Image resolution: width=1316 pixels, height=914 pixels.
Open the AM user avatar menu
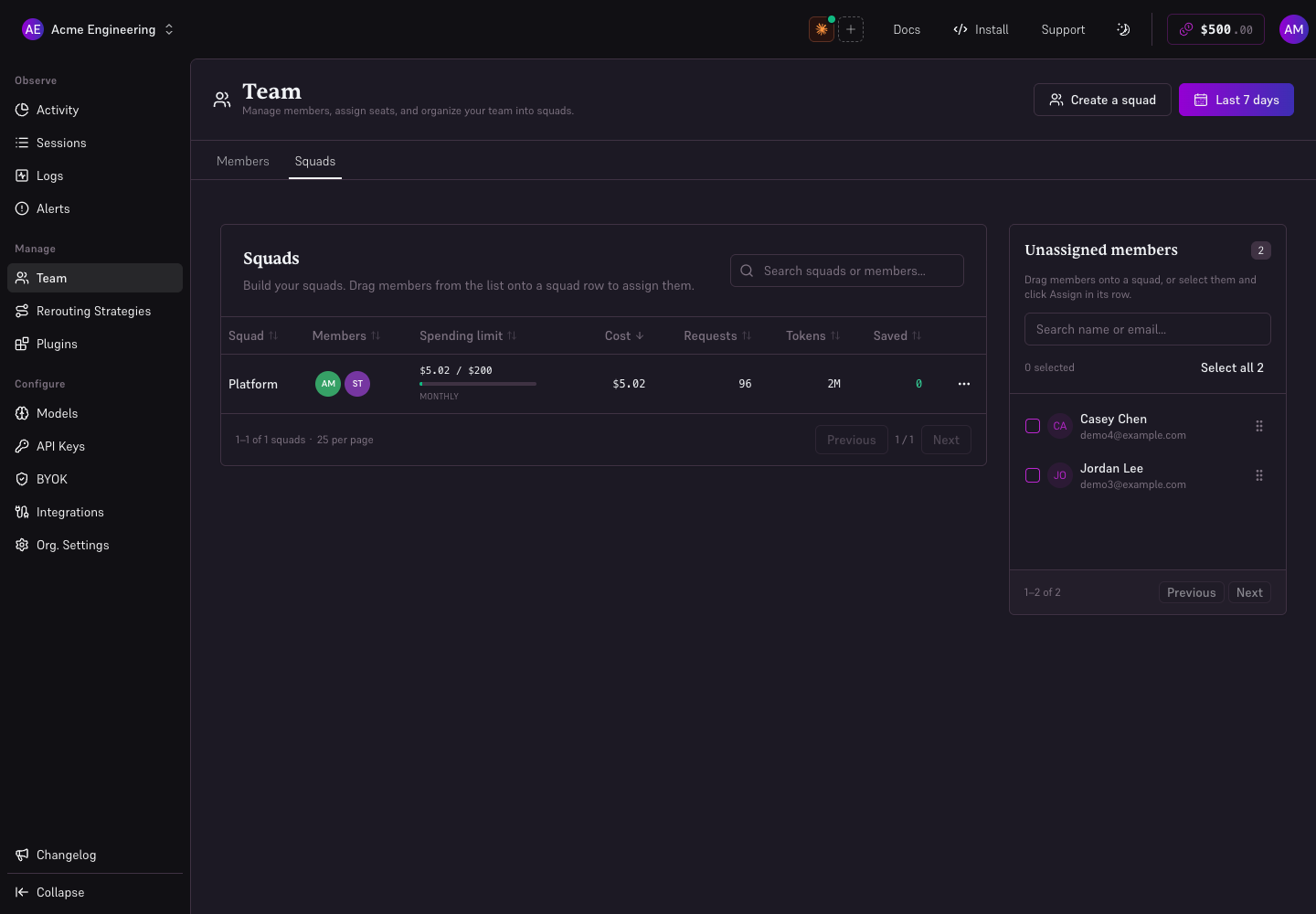coord(1294,29)
